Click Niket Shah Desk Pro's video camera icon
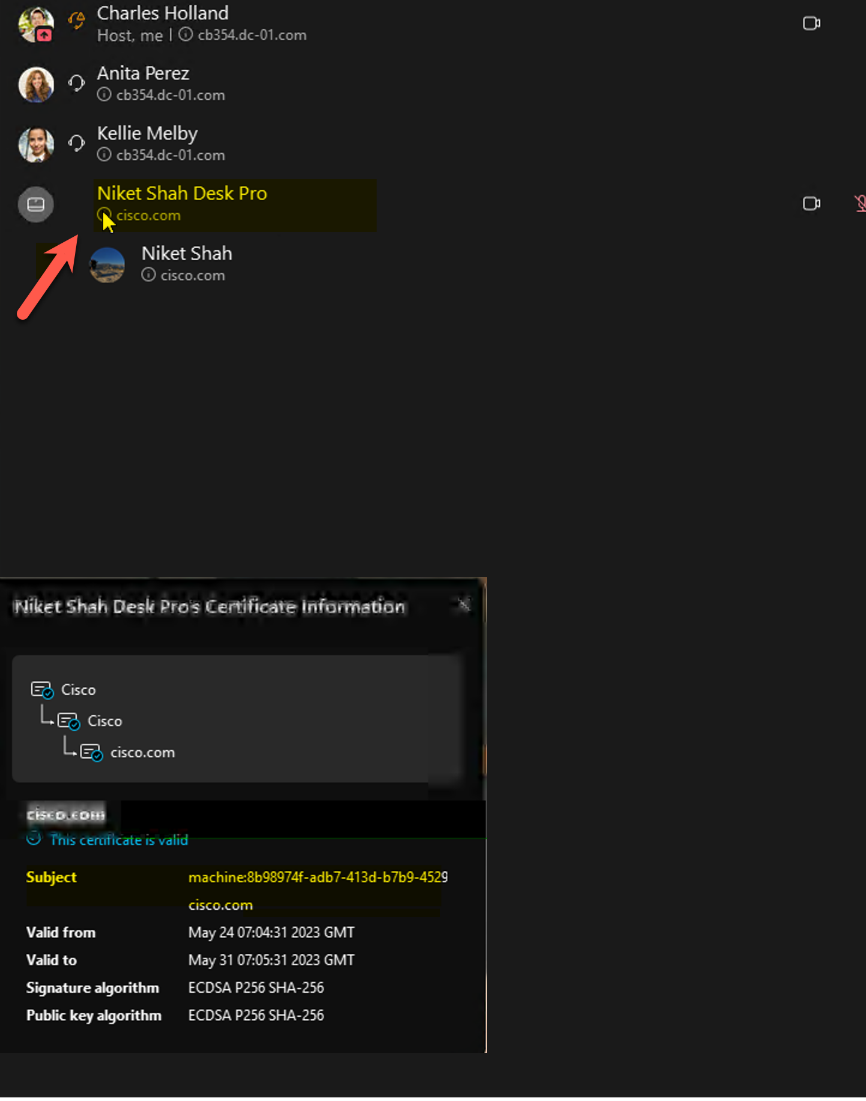The height and width of the screenshot is (1101, 866). (x=811, y=204)
